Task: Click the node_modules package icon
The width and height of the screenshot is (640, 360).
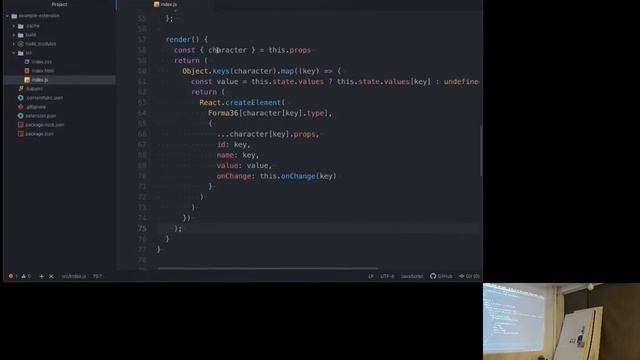Action: 21,44
